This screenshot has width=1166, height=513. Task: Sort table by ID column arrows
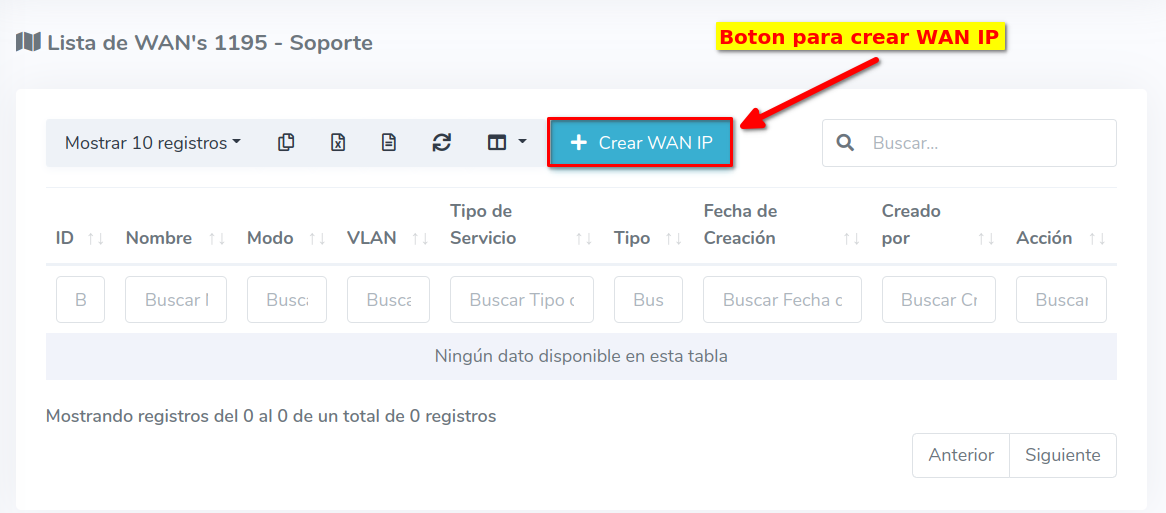(95, 238)
